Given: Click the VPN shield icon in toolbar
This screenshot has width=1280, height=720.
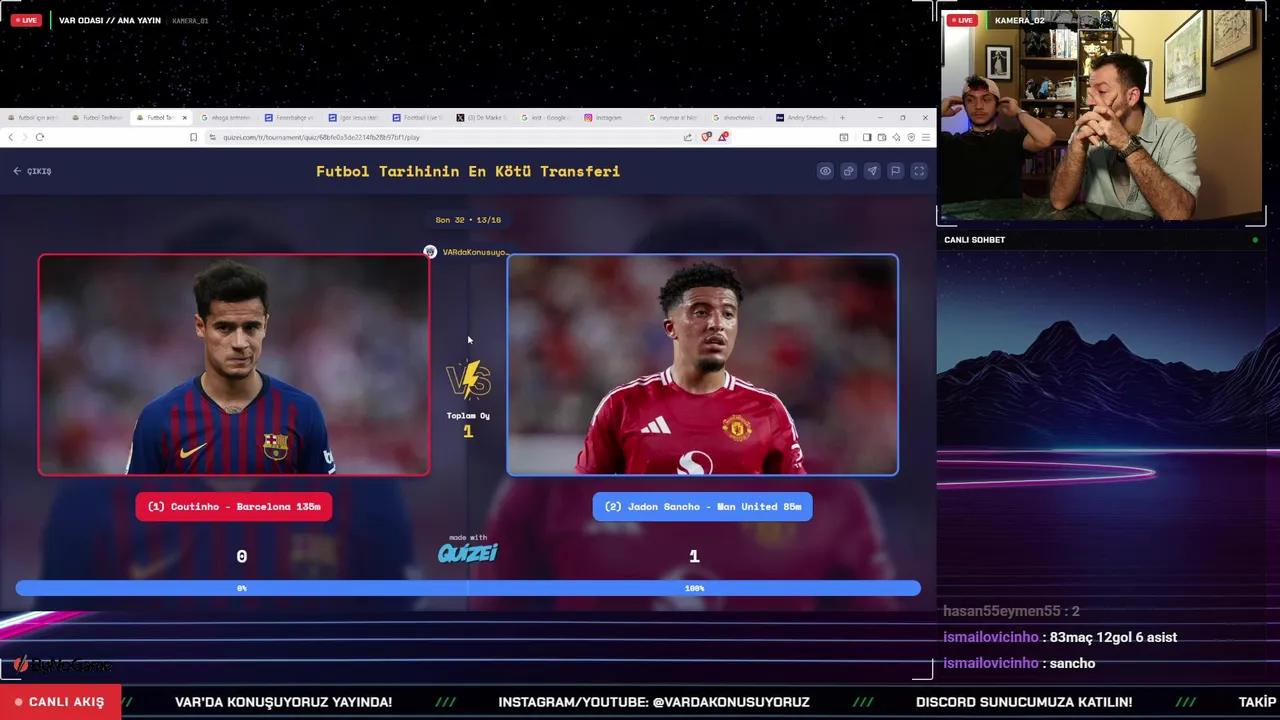Looking at the screenshot, I should pos(911,137).
